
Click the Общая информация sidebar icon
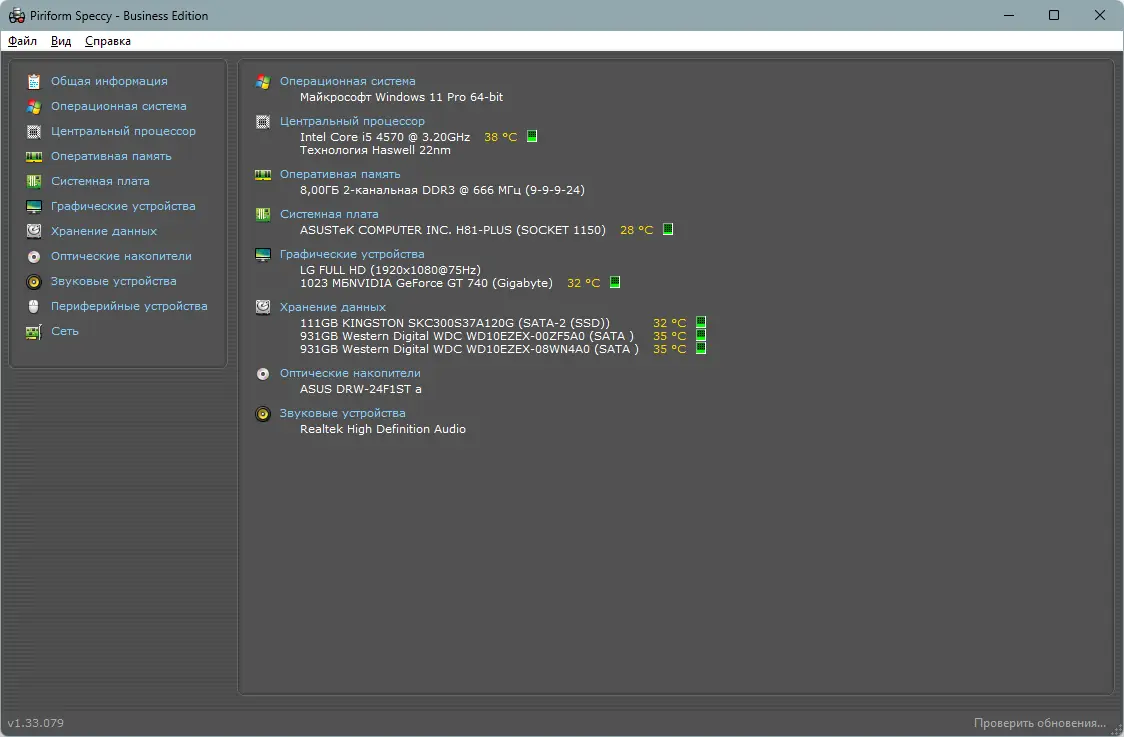click(x=34, y=81)
